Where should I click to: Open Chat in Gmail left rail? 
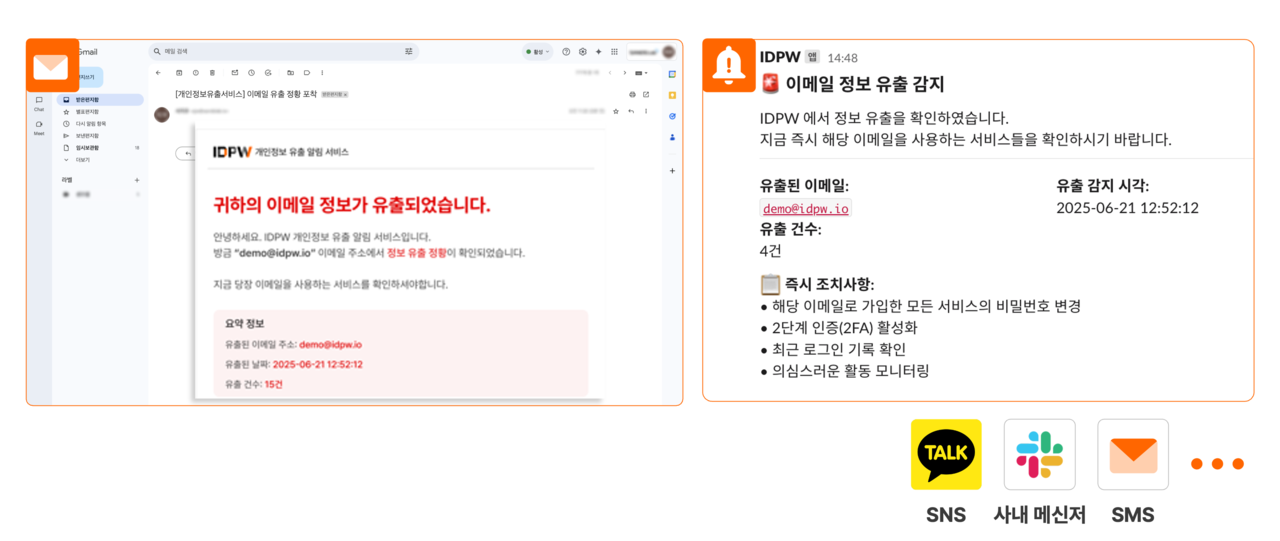(39, 103)
